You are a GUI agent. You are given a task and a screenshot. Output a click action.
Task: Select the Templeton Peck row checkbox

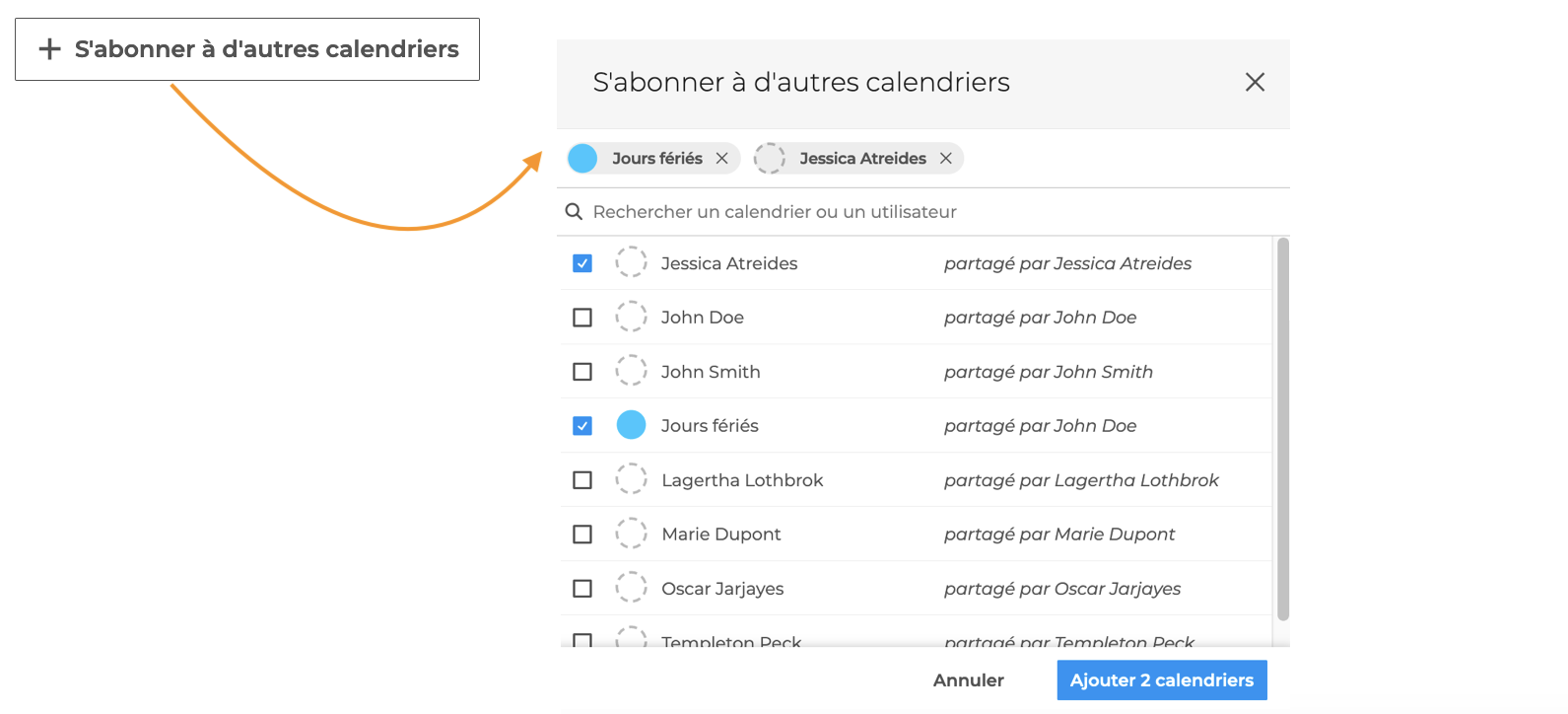(x=582, y=640)
